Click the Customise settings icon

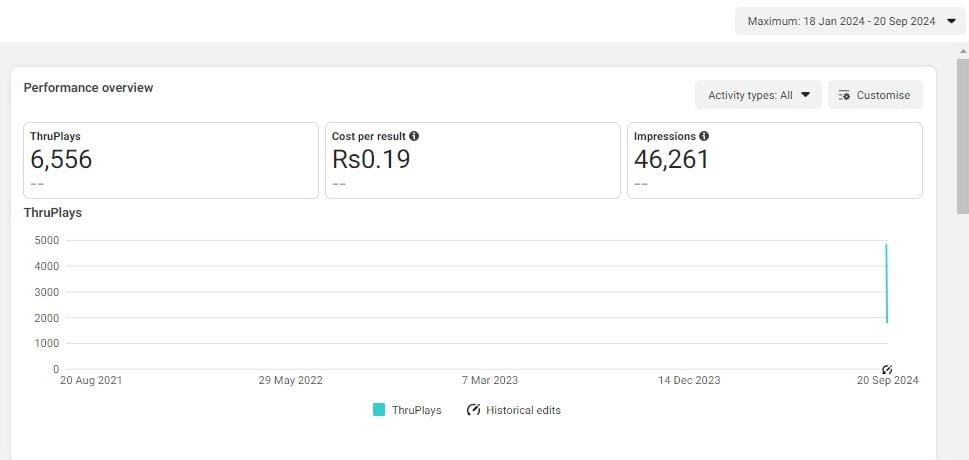click(844, 95)
